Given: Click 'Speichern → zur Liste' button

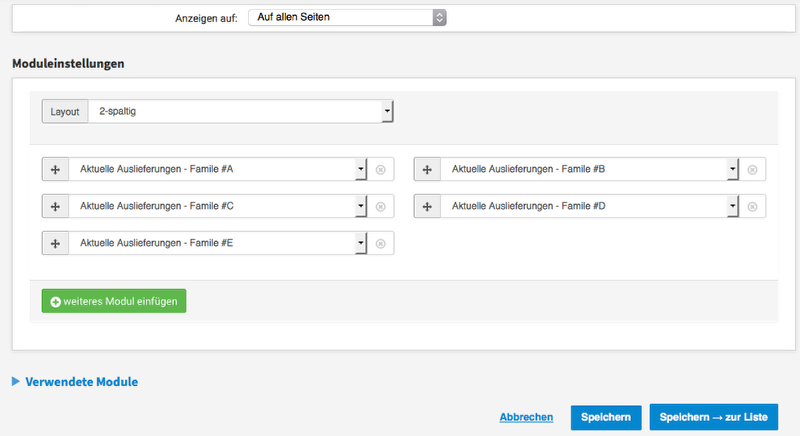Looking at the screenshot, I should (714, 417).
